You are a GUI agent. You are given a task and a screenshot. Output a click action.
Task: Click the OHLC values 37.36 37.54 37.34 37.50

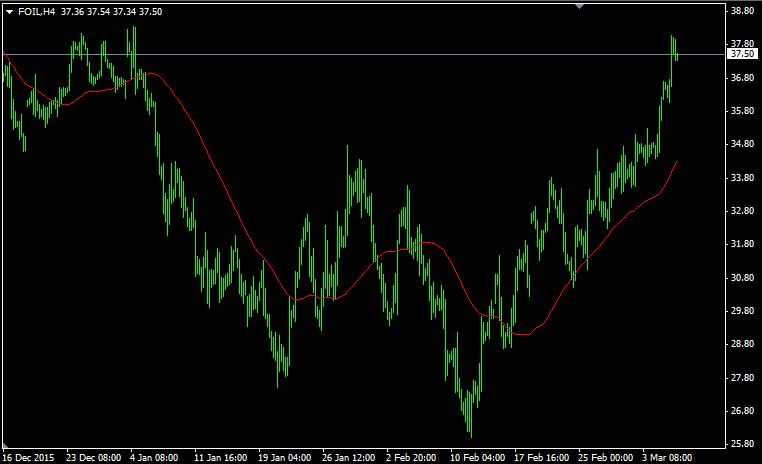111,12
